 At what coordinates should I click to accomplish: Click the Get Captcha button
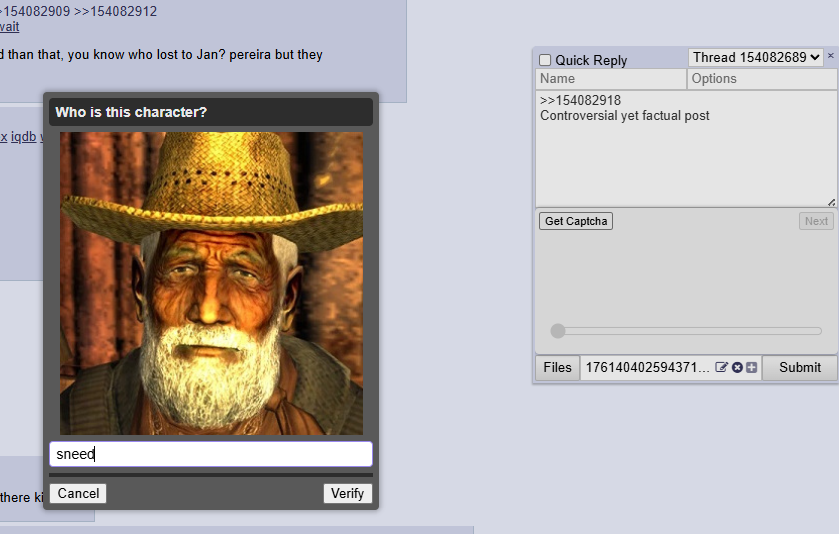coord(576,221)
